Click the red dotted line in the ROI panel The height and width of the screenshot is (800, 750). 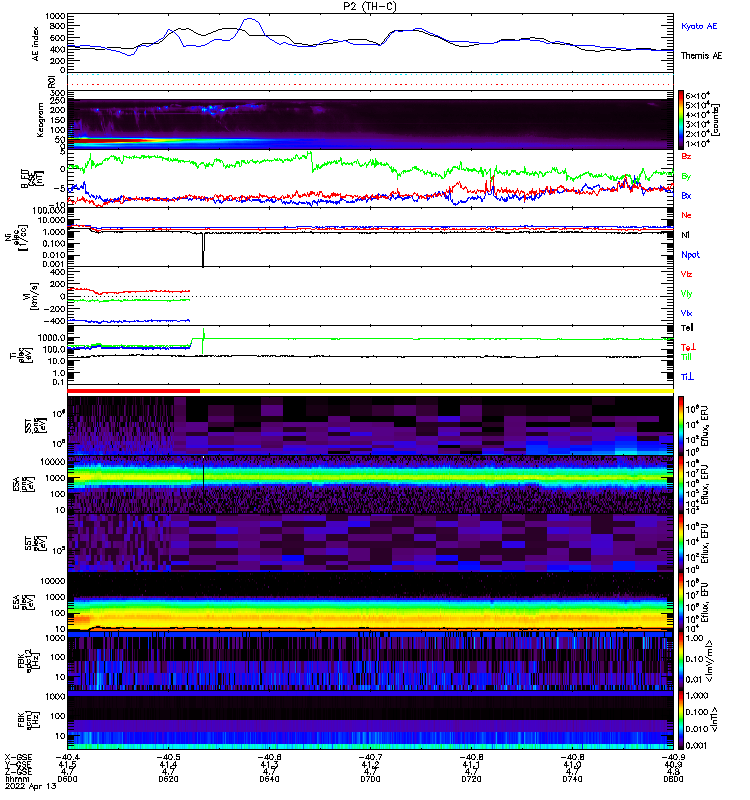(370, 85)
